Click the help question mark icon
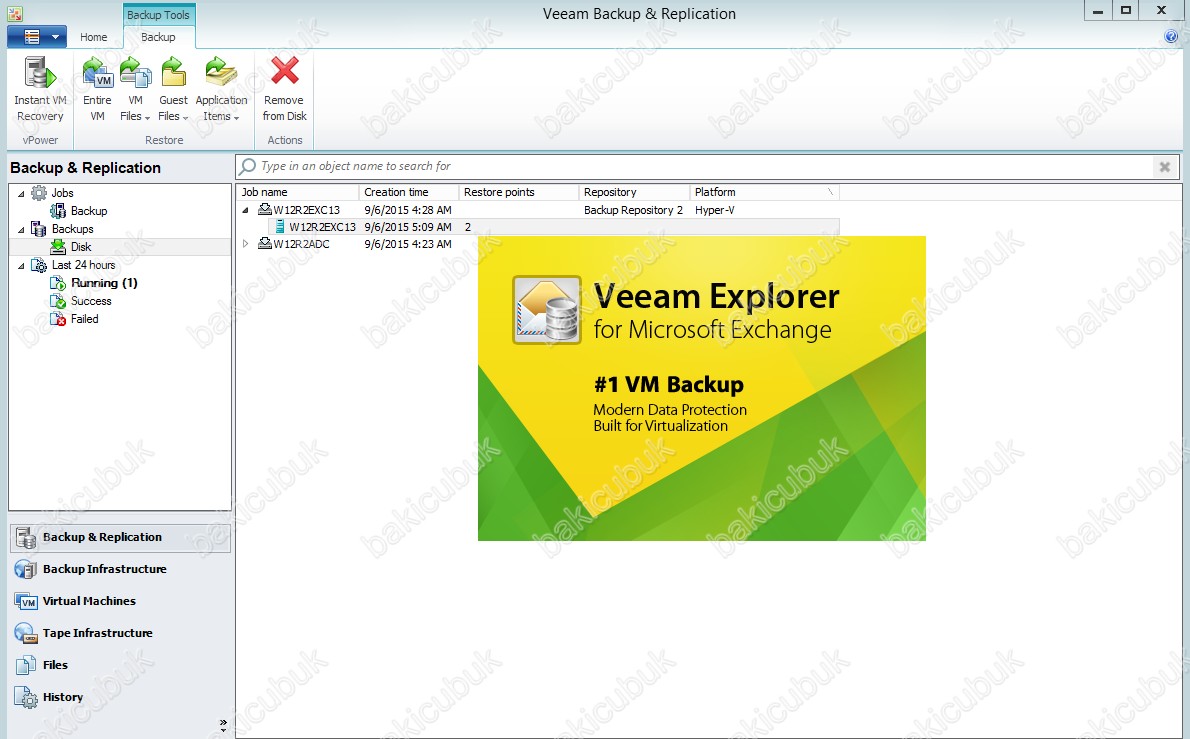1190x739 pixels. click(1171, 36)
